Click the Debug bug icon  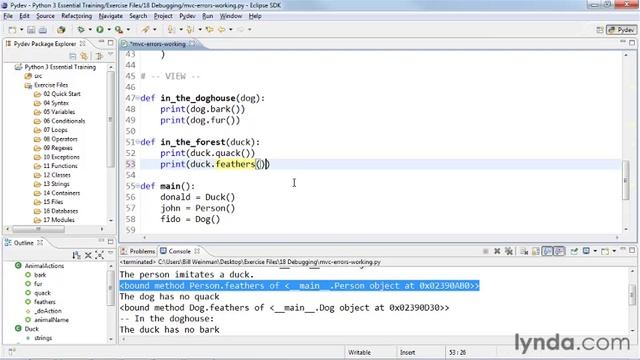[81, 29]
